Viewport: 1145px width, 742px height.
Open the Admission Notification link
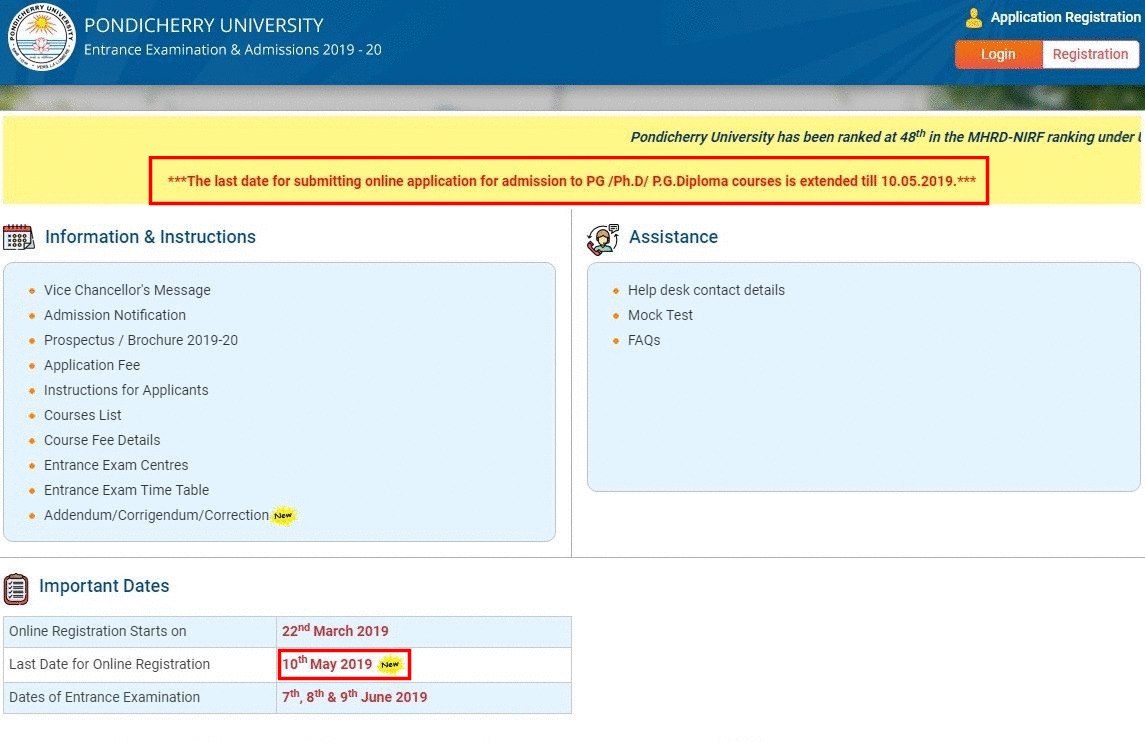click(x=115, y=315)
